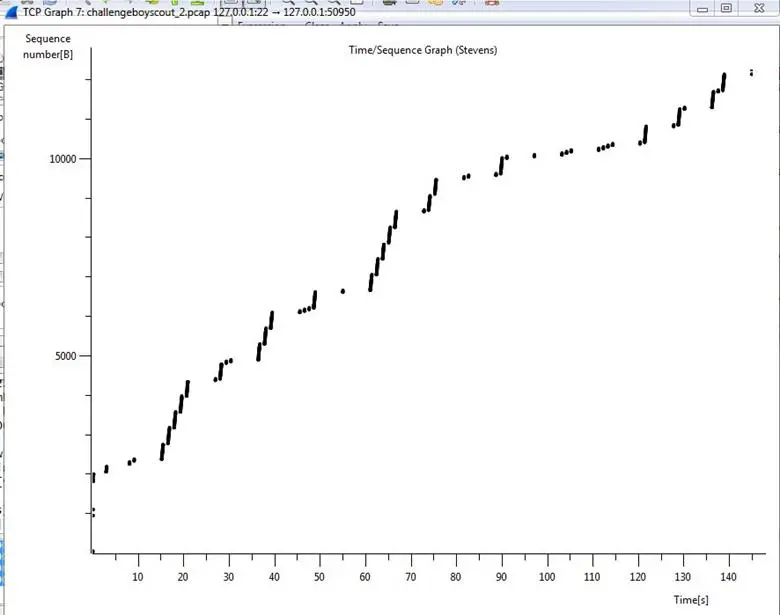
Task: Click the 70 tick label on time axis
Action: (411, 577)
